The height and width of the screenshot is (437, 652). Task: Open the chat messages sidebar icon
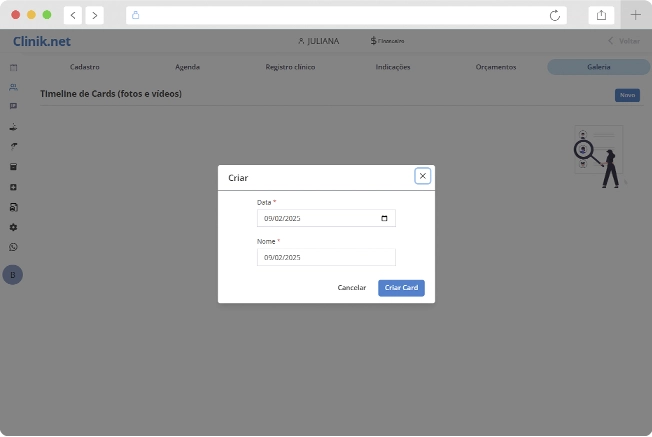[x=13, y=106]
